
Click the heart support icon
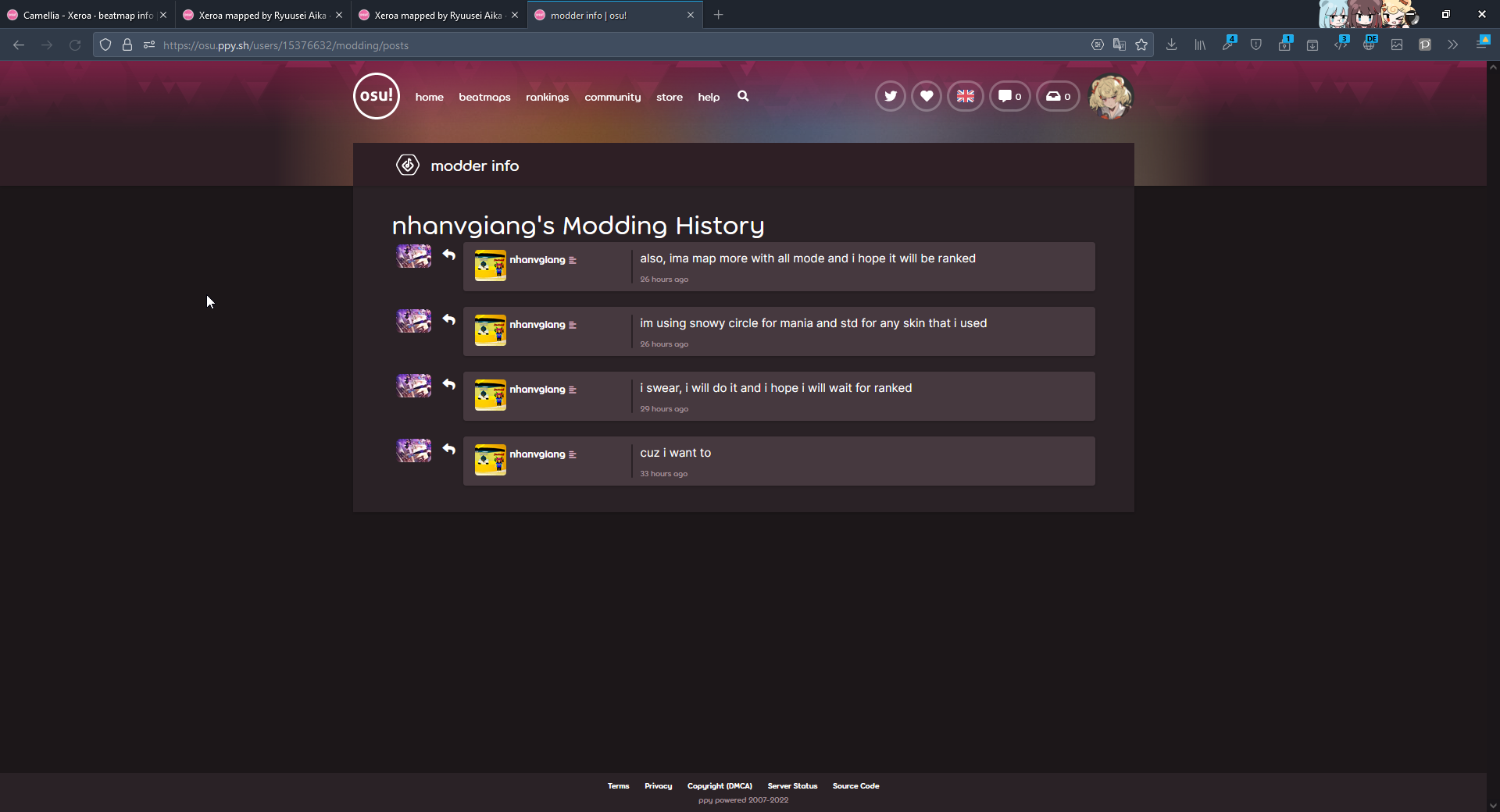pyautogui.click(x=926, y=96)
